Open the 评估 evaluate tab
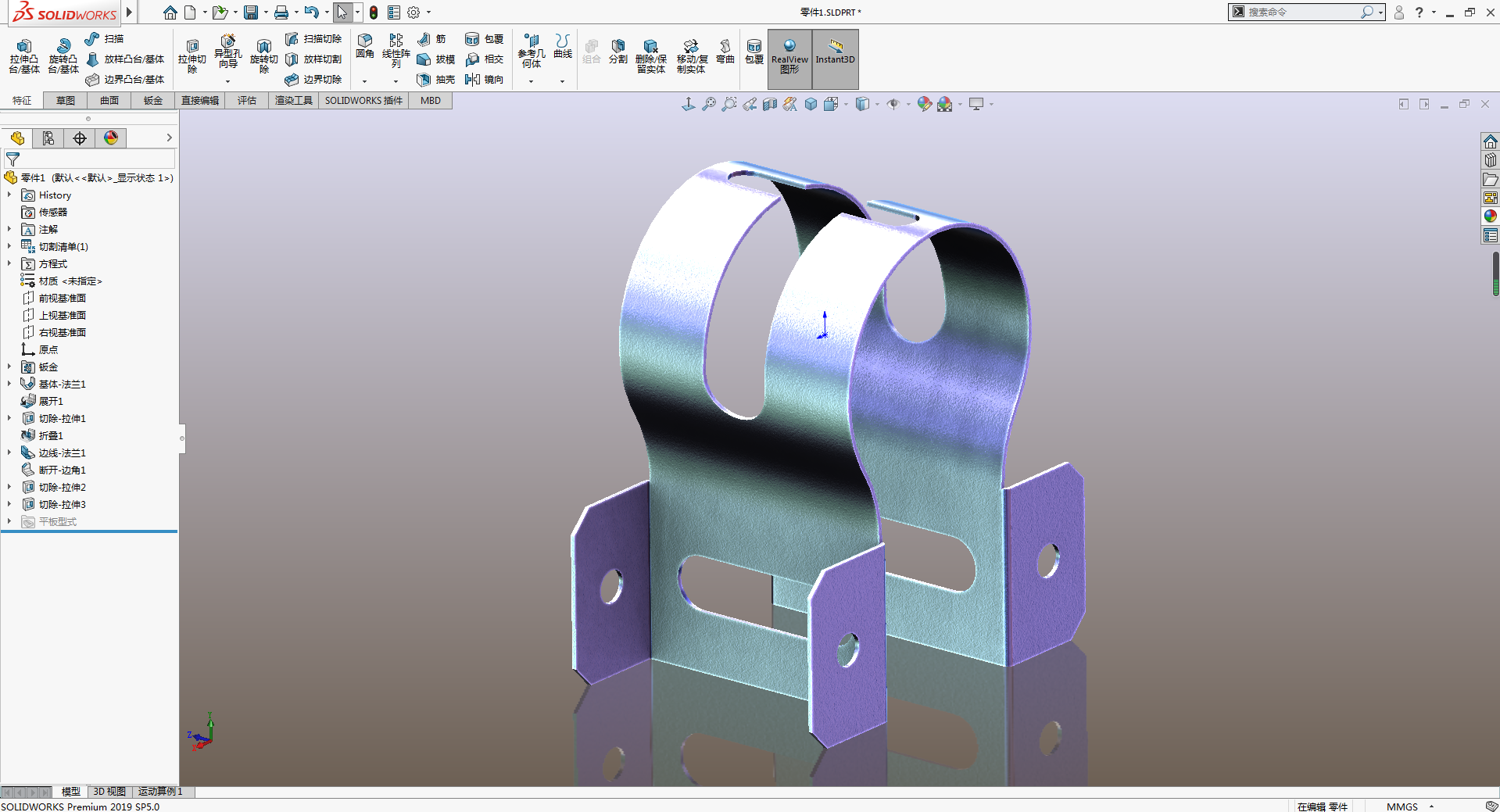The image size is (1500, 812). [x=247, y=101]
